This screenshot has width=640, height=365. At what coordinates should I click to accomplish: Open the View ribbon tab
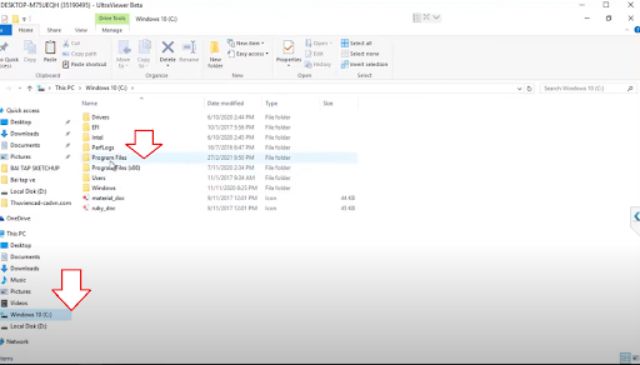[81, 30]
